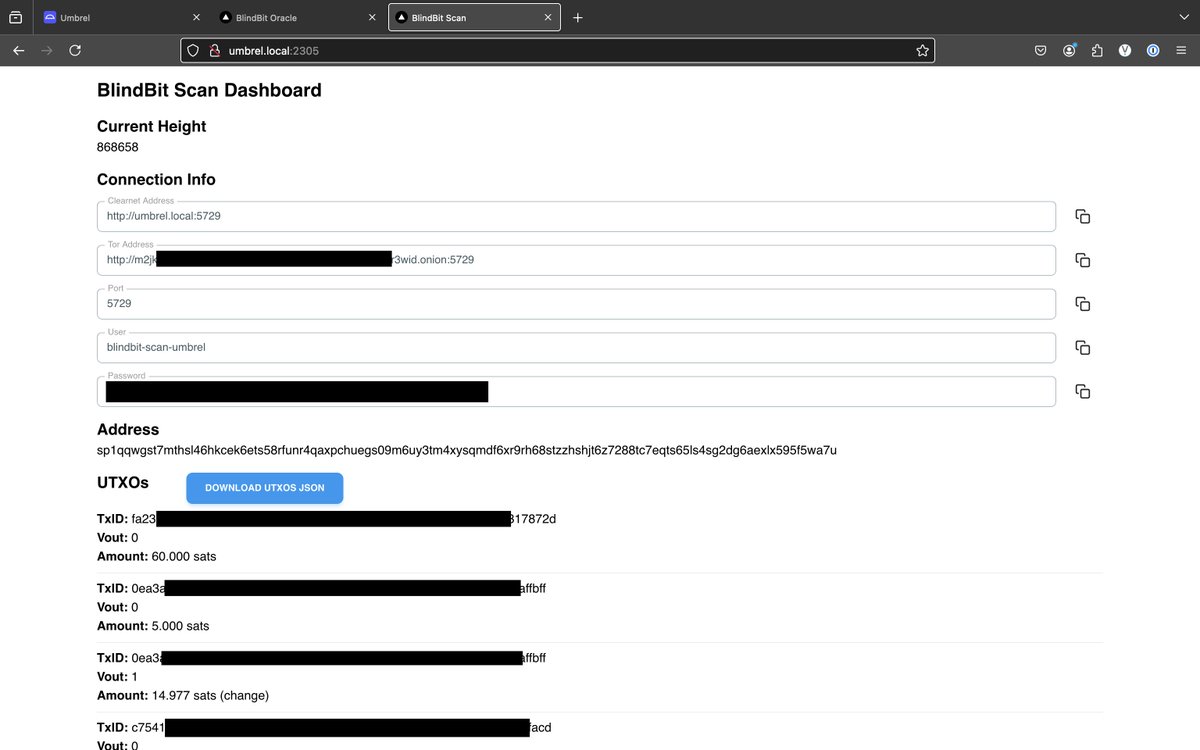Select the Port field showing 5729
This screenshot has width=1200, height=750.
[x=576, y=304]
